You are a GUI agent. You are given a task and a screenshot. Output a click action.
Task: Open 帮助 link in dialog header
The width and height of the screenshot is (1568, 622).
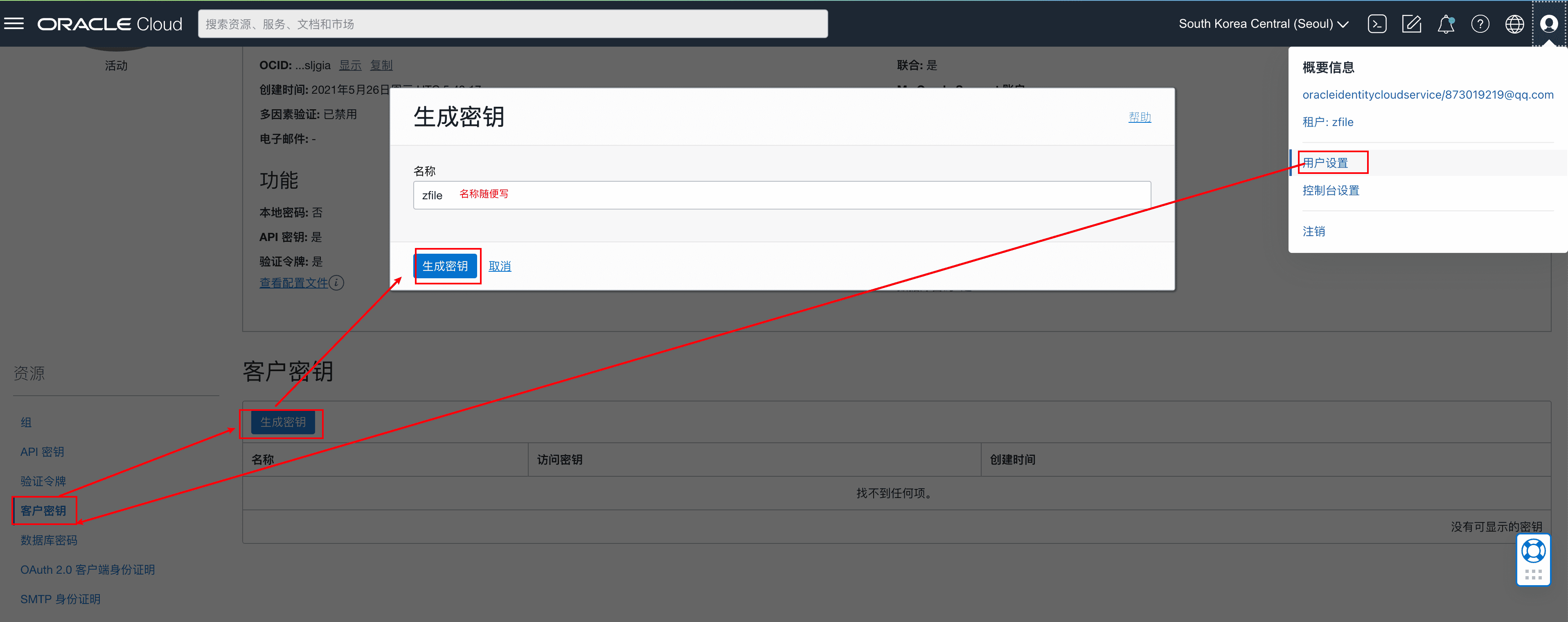point(1140,117)
